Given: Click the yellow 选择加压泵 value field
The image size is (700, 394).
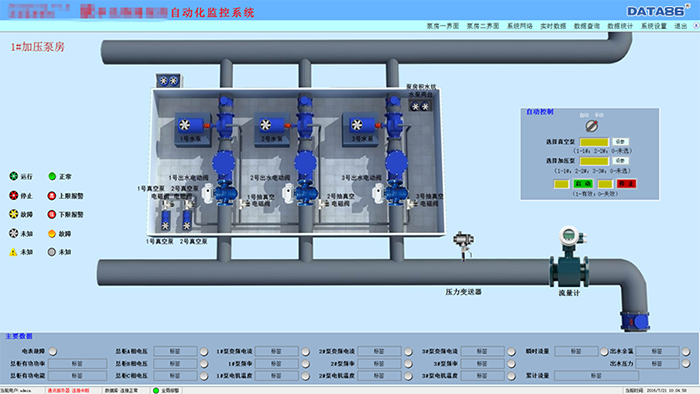Looking at the screenshot, I should pyautogui.click(x=594, y=161).
